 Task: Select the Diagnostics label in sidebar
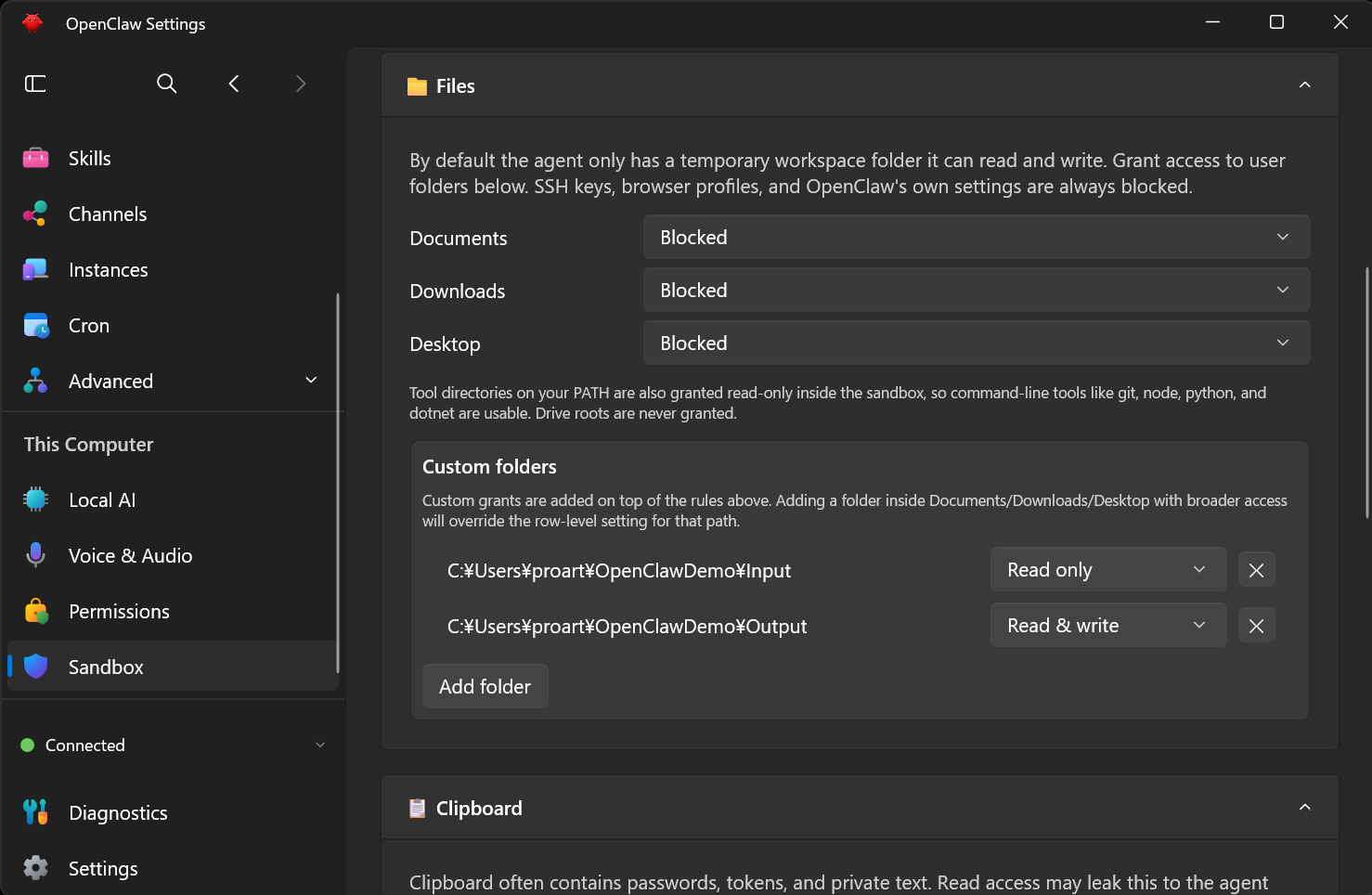coord(118,812)
